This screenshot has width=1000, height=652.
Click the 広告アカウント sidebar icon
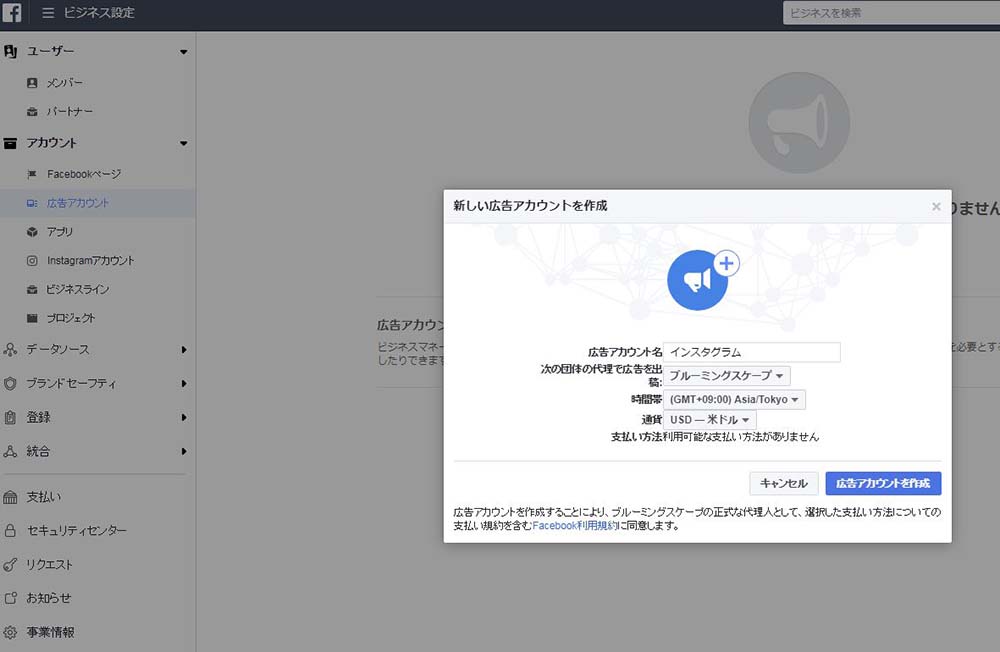pos(32,203)
